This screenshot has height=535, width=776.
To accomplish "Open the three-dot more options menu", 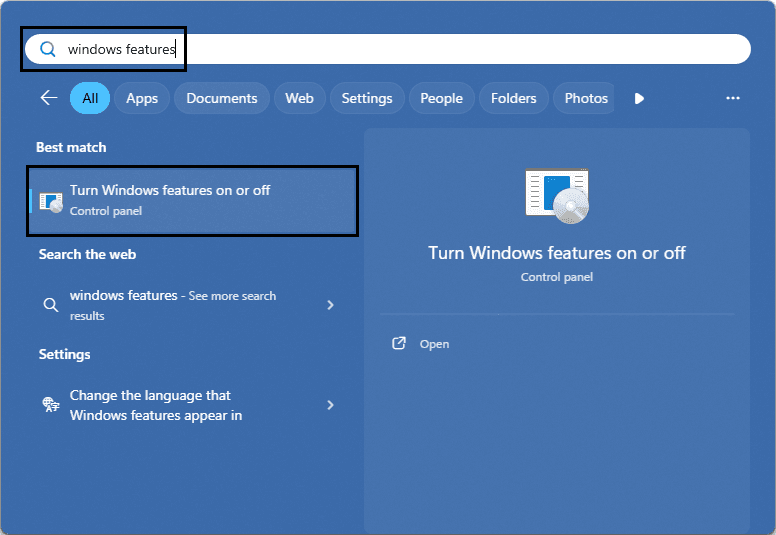I will [732, 98].
